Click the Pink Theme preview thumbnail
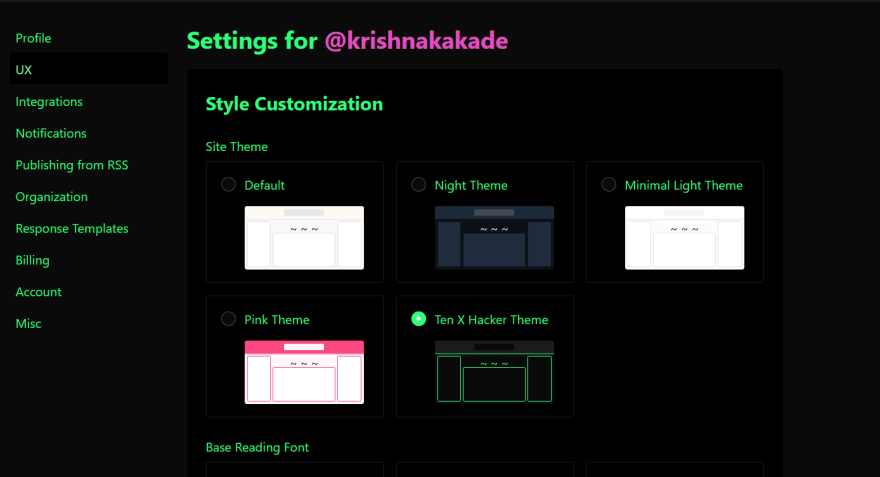This screenshot has height=477, width=880. coord(304,372)
